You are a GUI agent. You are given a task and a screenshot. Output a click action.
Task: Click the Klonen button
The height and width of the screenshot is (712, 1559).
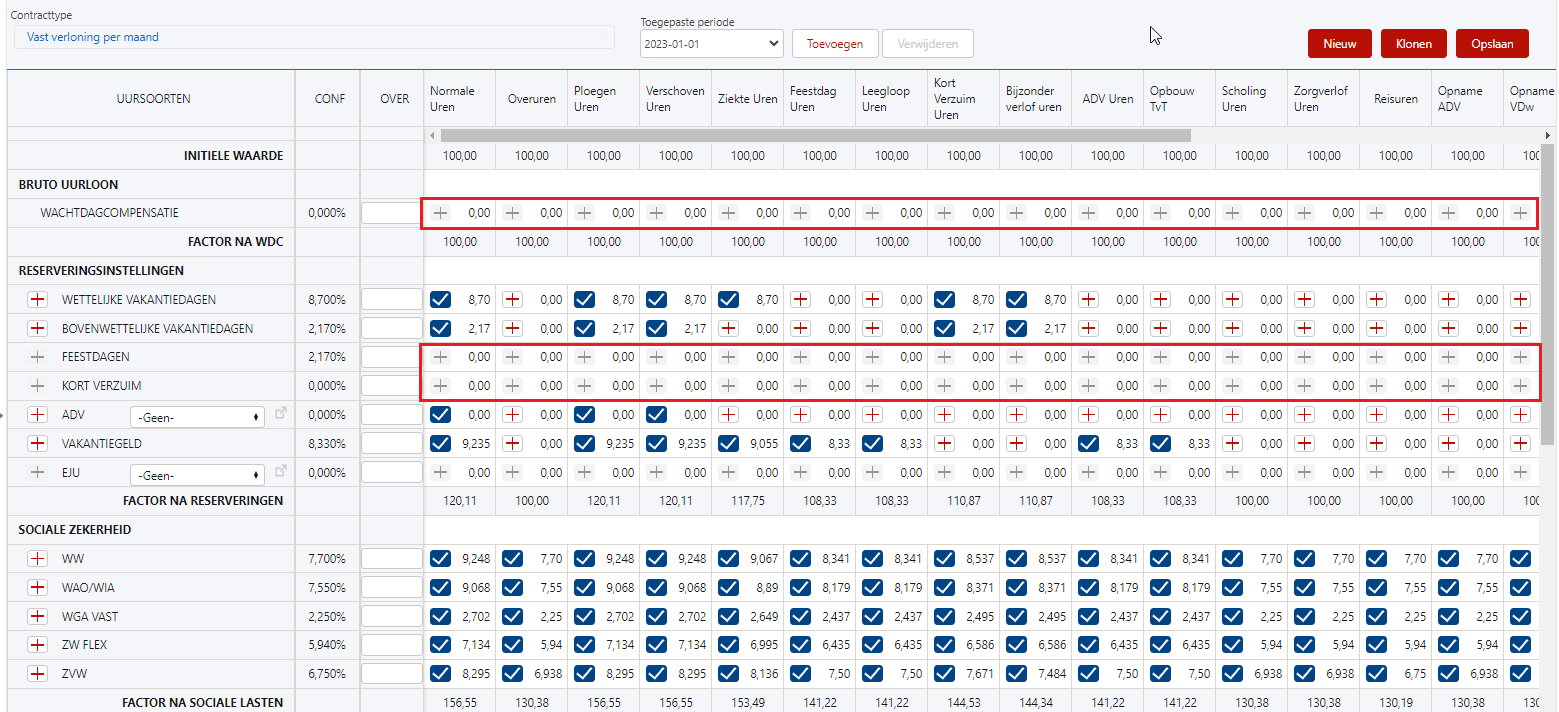[x=1414, y=43]
